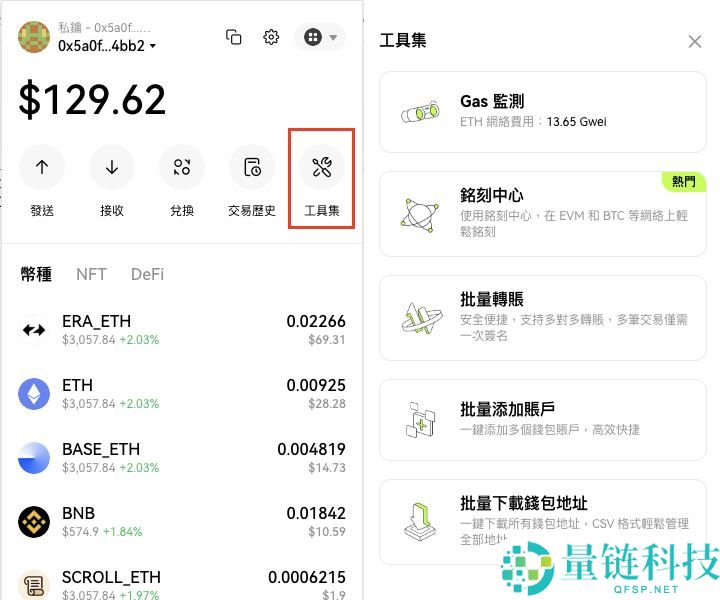Click the ERA_ETH value $69.31
The image size is (720, 600).
[x=326, y=340]
